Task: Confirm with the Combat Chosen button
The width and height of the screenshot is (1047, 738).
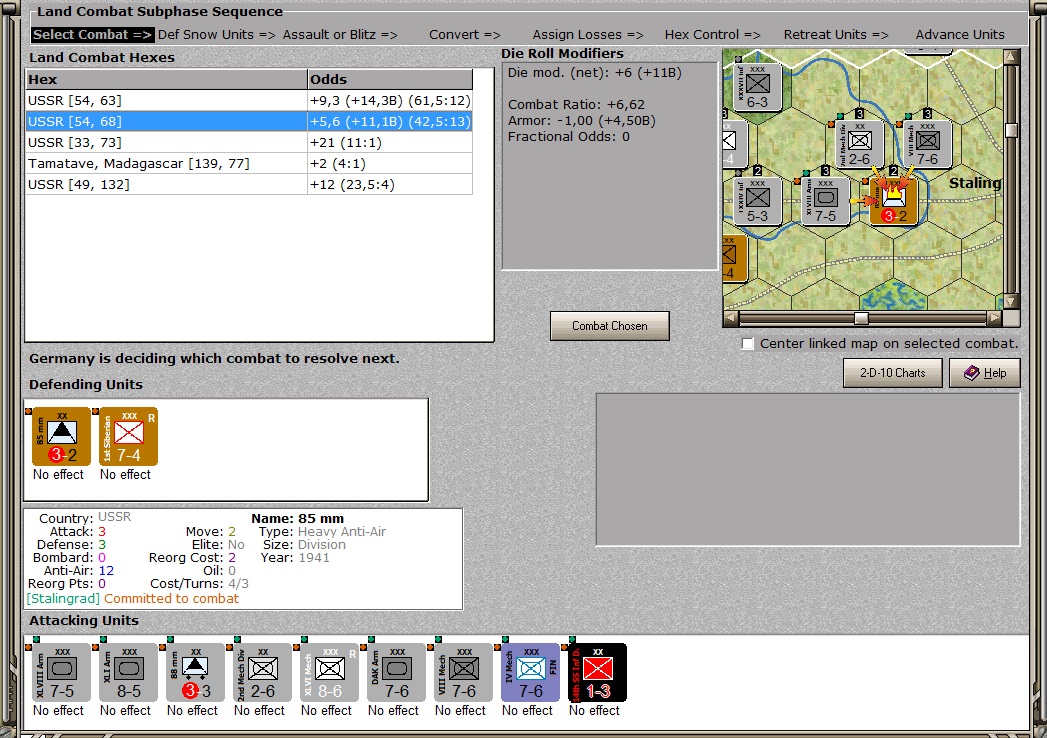Action: pyautogui.click(x=610, y=326)
